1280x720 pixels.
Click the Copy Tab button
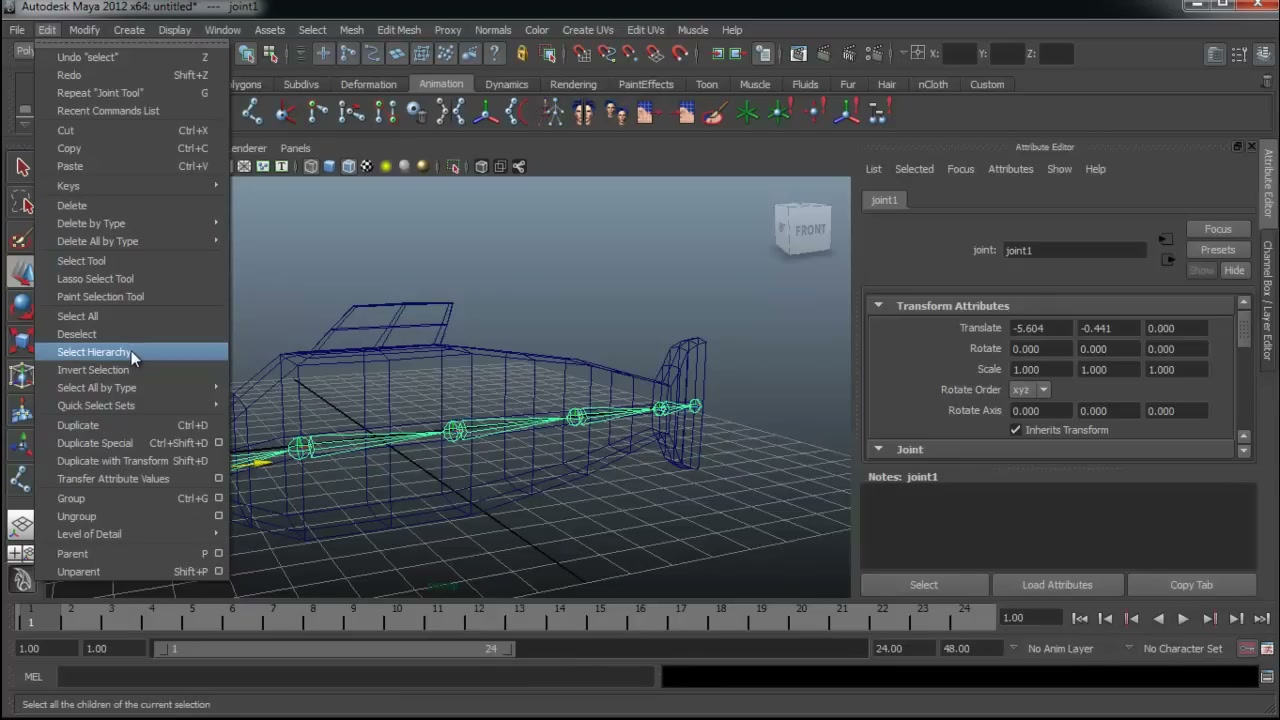[x=1191, y=585]
